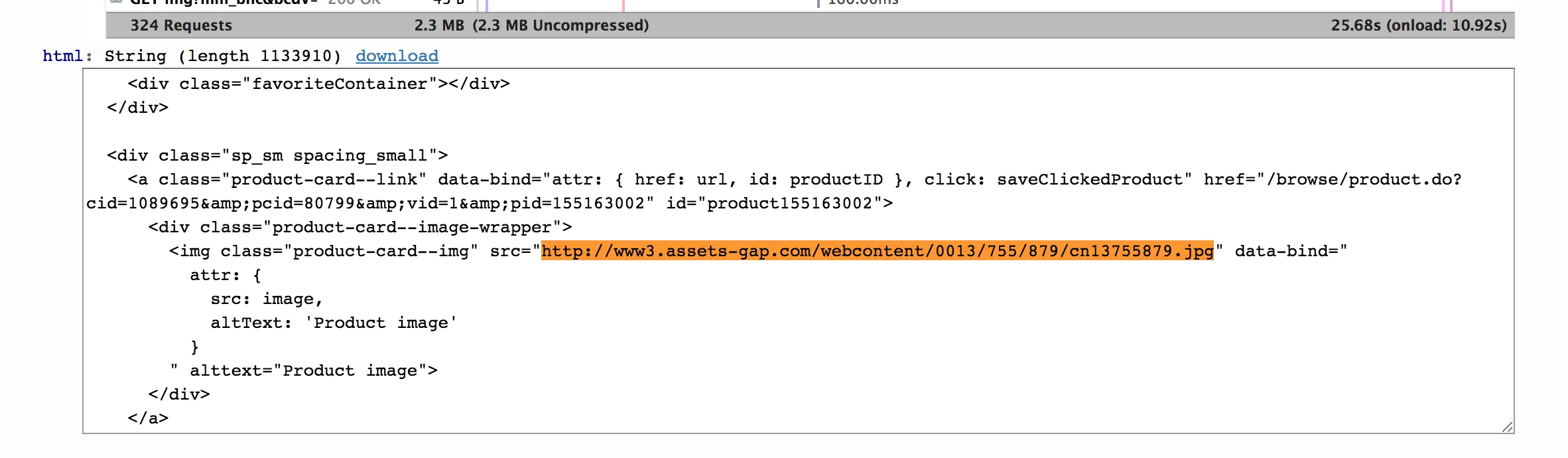
Task: Click the pink marker line in the timeline
Action: click(x=623, y=4)
